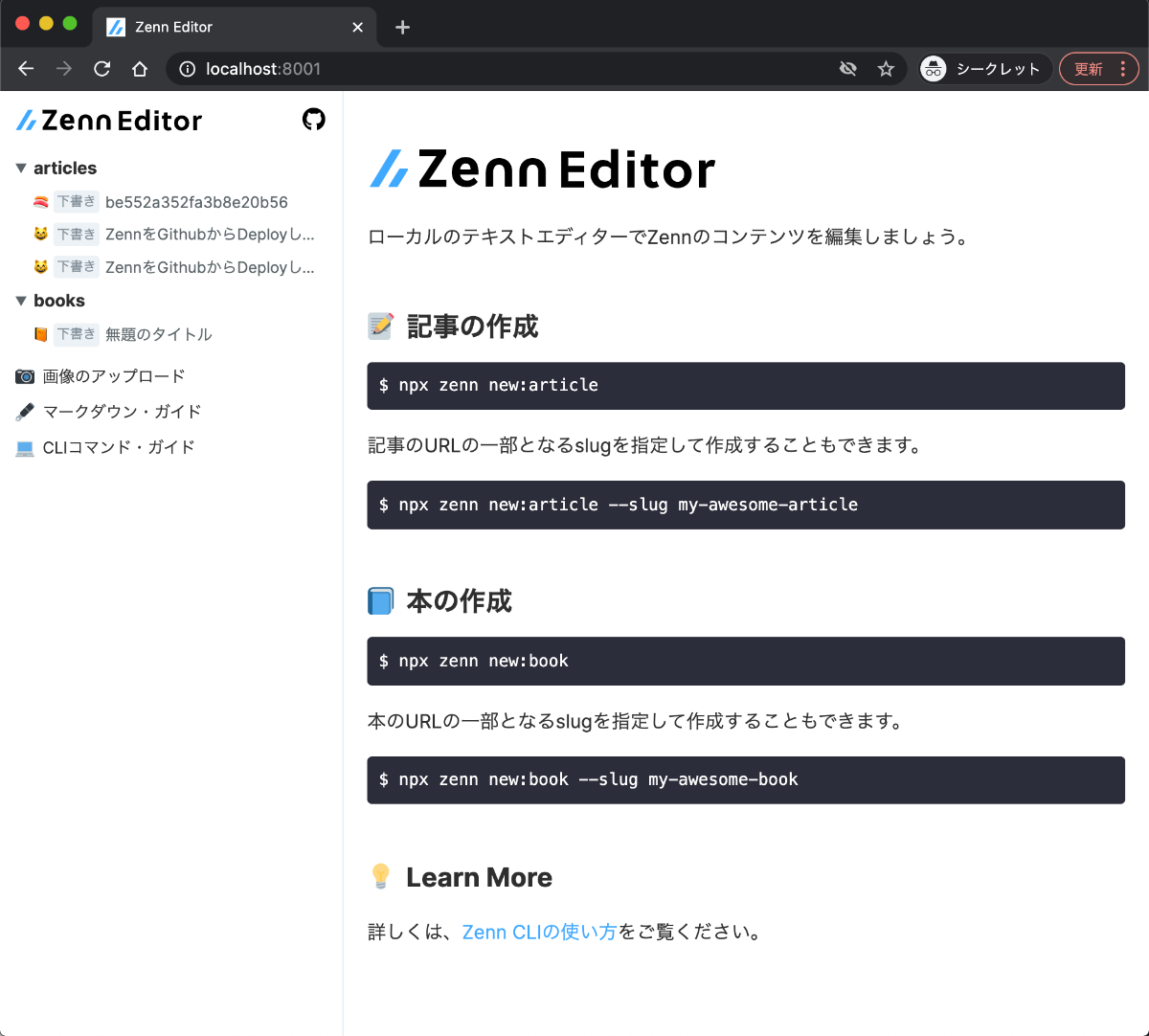
Task: Click the my-awesome-article slug command block
Action: pos(746,505)
